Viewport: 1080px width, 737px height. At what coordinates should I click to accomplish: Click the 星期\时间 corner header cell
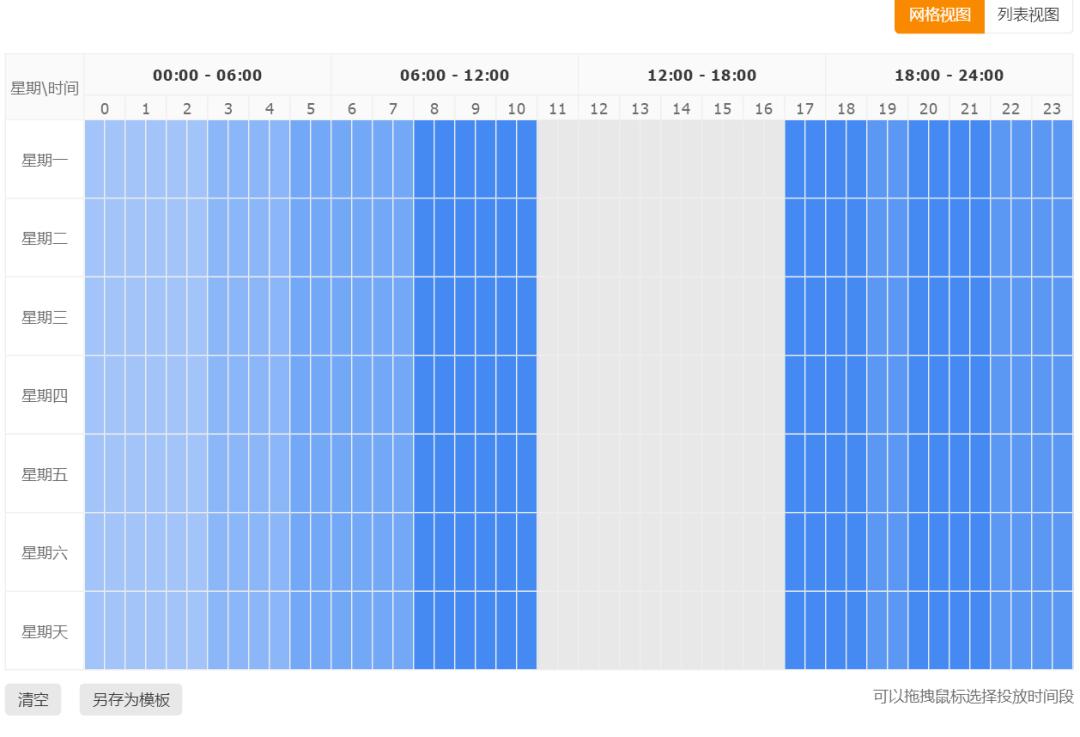coord(45,87)
